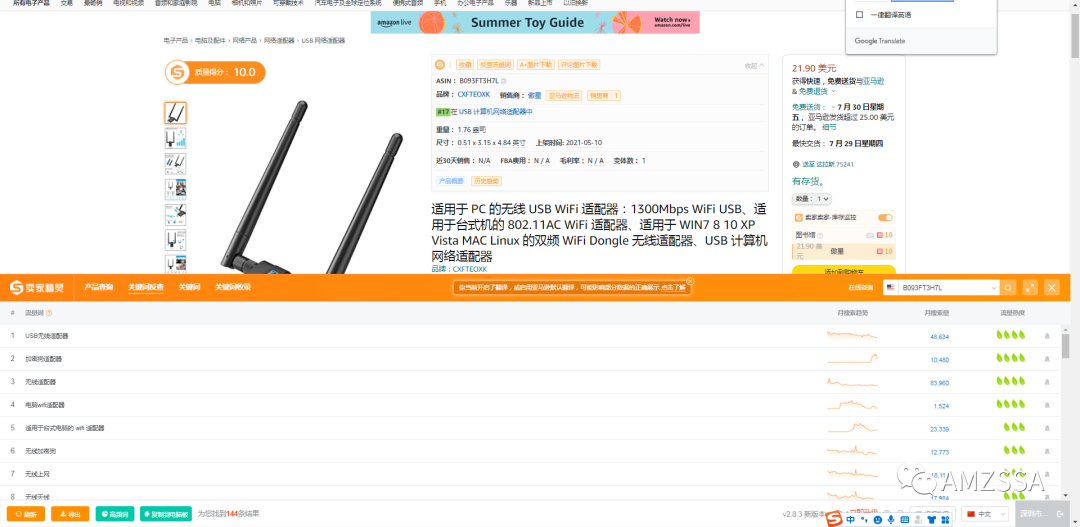Switch to 关键词收录 tab
This screenshot has width=1080, height=527.
coord(233,287)
